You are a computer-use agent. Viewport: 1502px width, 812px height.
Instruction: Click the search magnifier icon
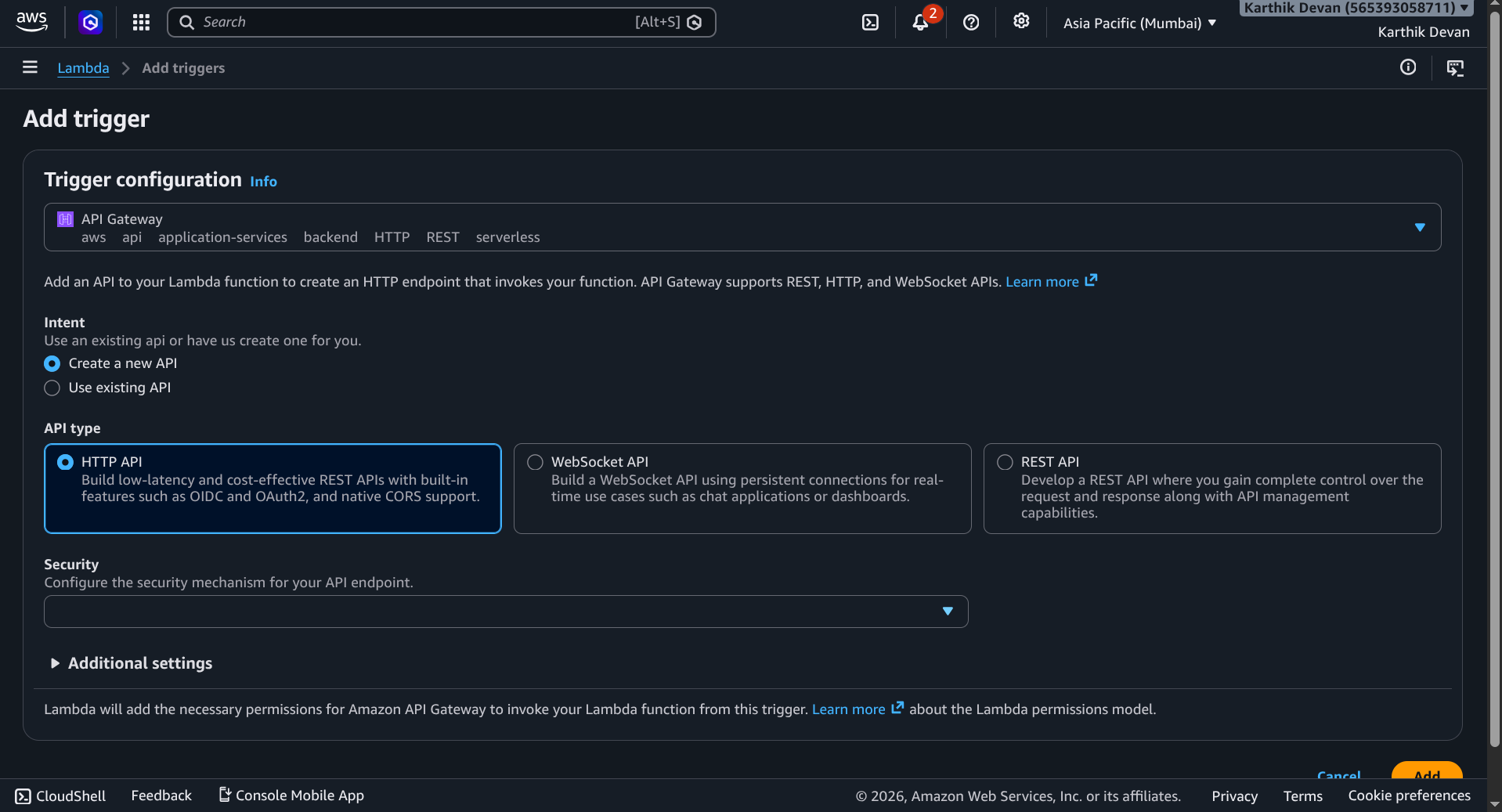coord(186,22)
